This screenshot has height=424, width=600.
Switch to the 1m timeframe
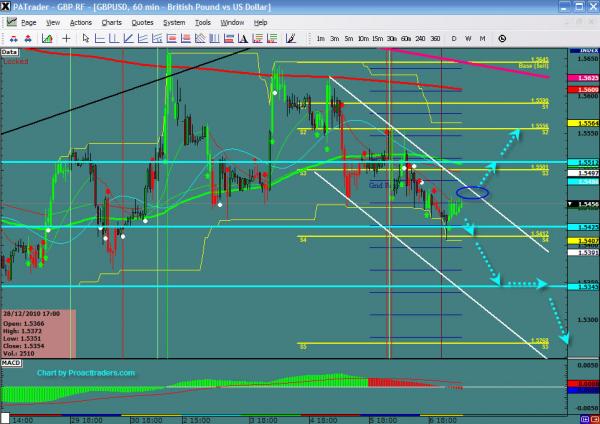click(319, 38)
